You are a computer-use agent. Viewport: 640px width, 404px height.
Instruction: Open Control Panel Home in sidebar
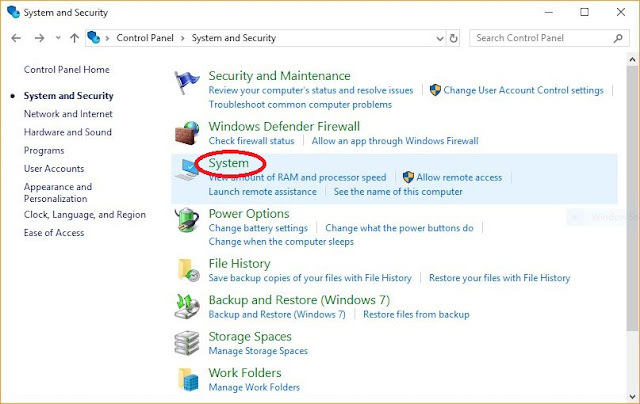click(67, 69)
